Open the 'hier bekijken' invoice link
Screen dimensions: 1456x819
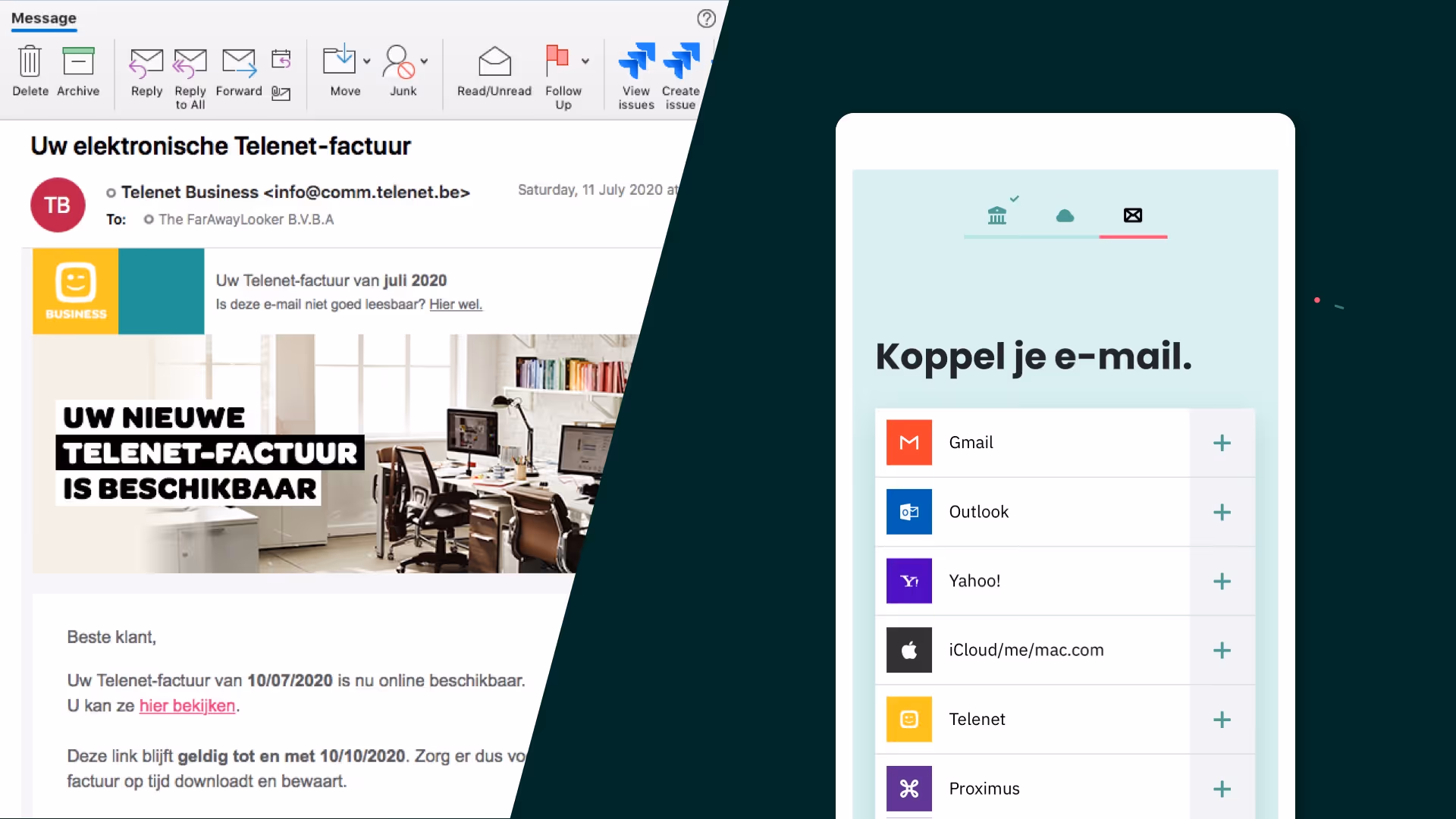pos(187,706)
